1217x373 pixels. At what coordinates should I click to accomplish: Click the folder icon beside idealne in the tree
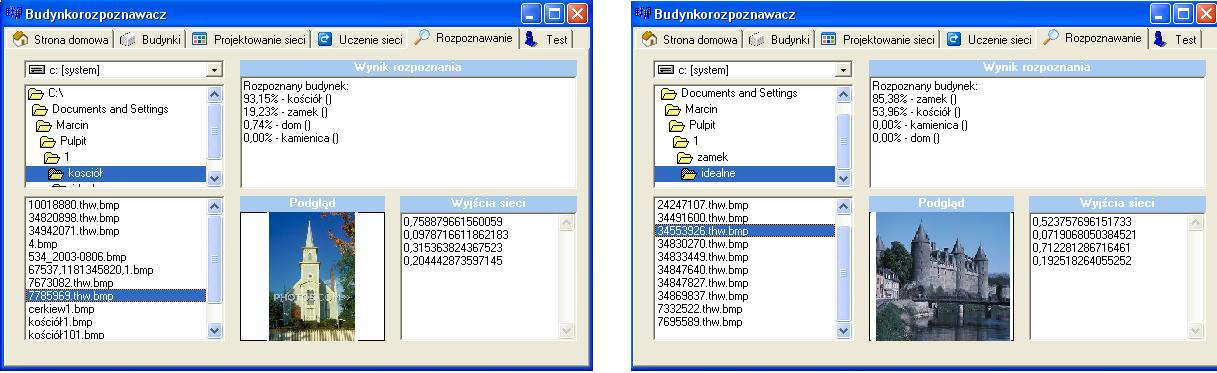(x=688, y=173)
